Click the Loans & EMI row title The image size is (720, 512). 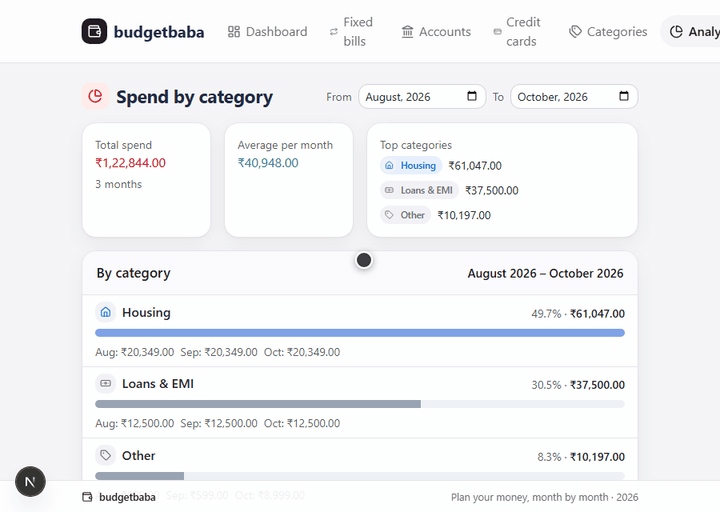pyautogui.click(x=158, y=384)
